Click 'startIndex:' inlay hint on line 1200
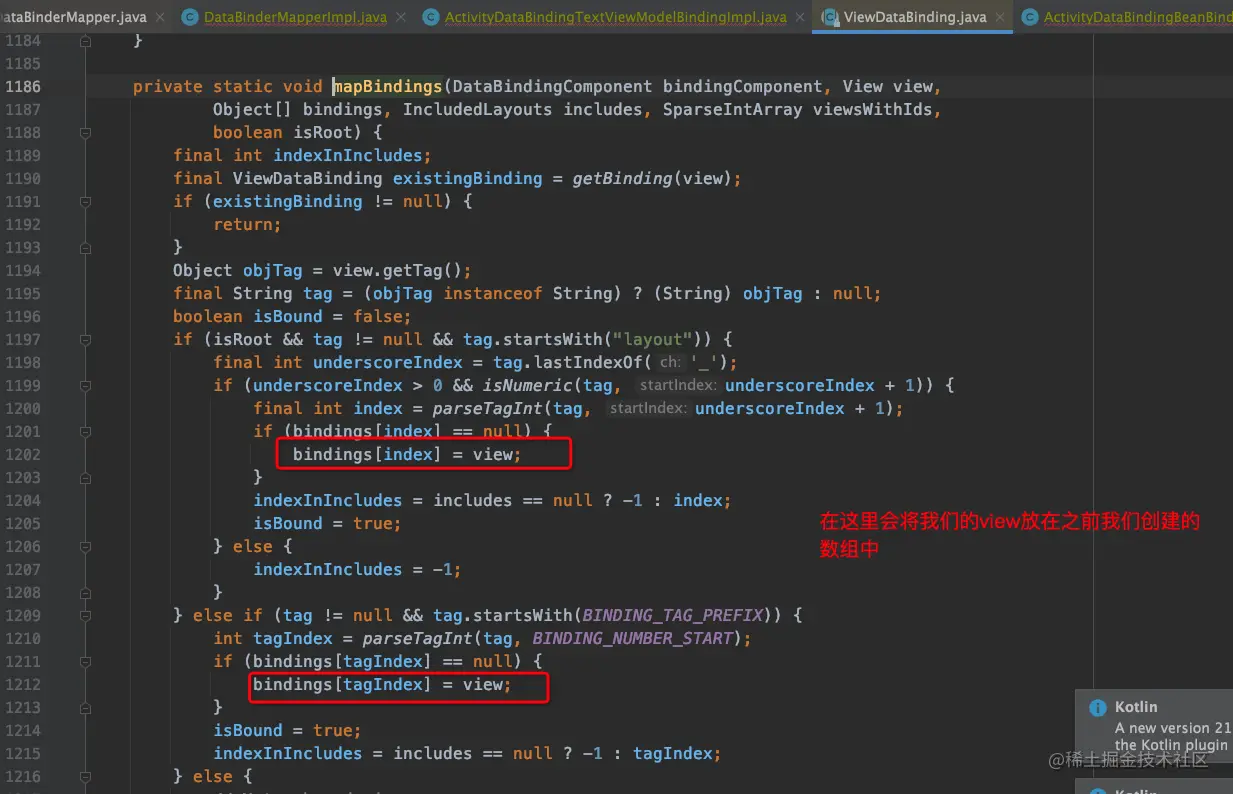Image resolution: width=1233 pixels, height=794 pixels. coord(648,408)
